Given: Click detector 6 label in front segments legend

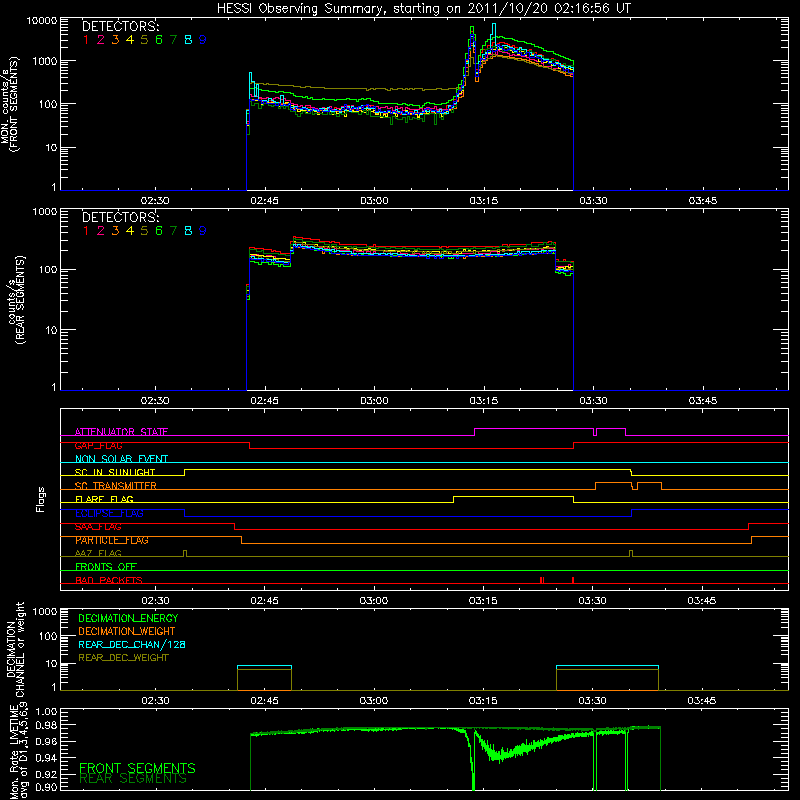Looking at the screenshot, I should click(x=159, y=40).
